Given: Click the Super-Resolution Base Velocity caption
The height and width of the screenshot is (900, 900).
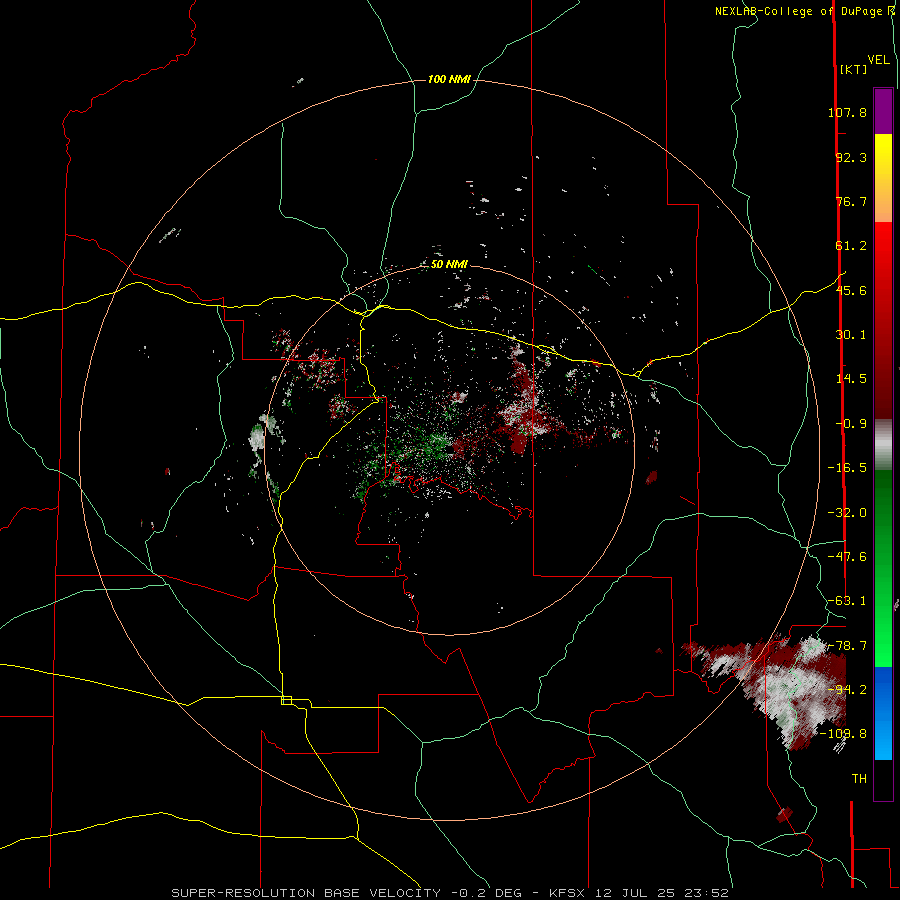Looking at the screenshot, I should coord(449,893).
